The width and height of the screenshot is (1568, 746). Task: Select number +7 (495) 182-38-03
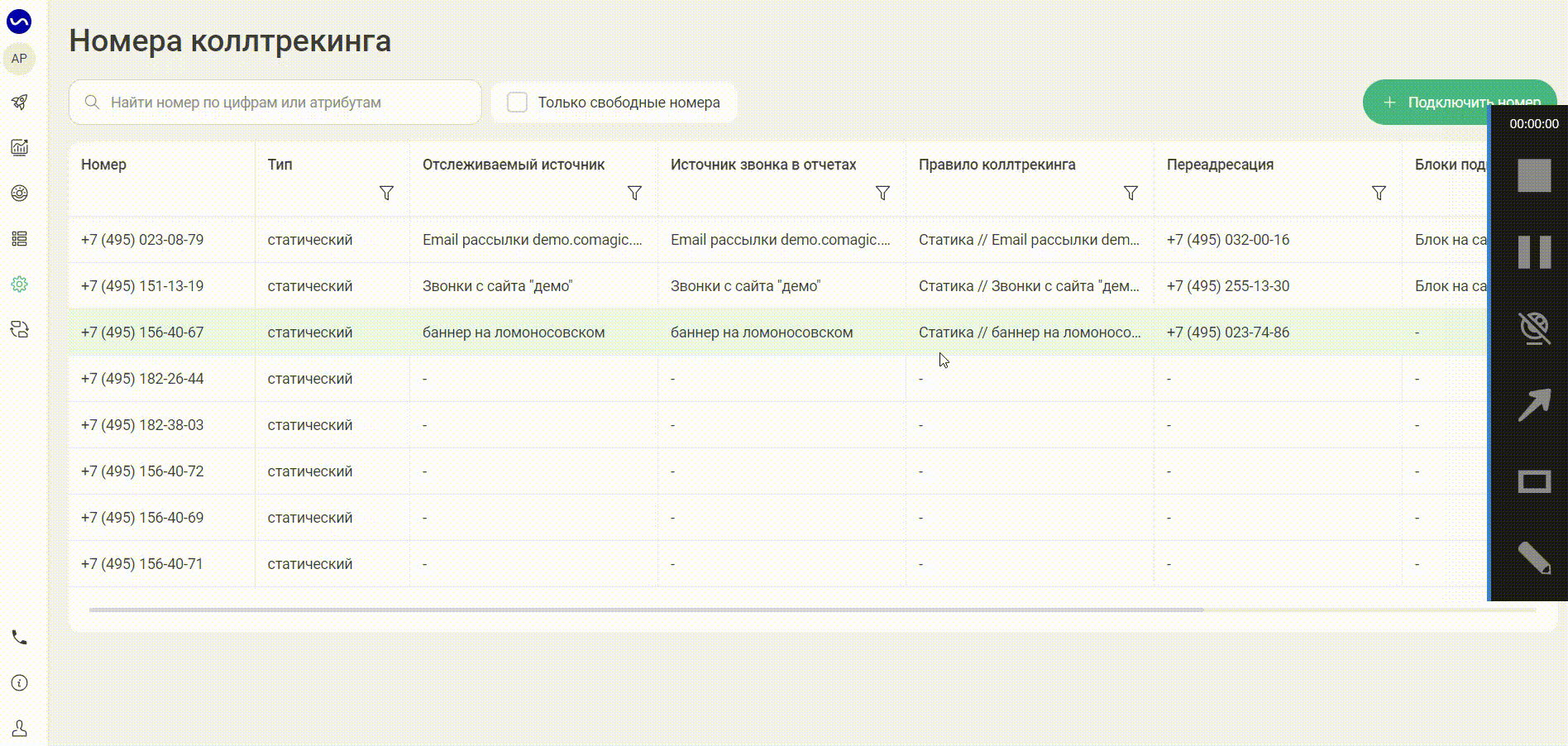[x=142, y=425]
